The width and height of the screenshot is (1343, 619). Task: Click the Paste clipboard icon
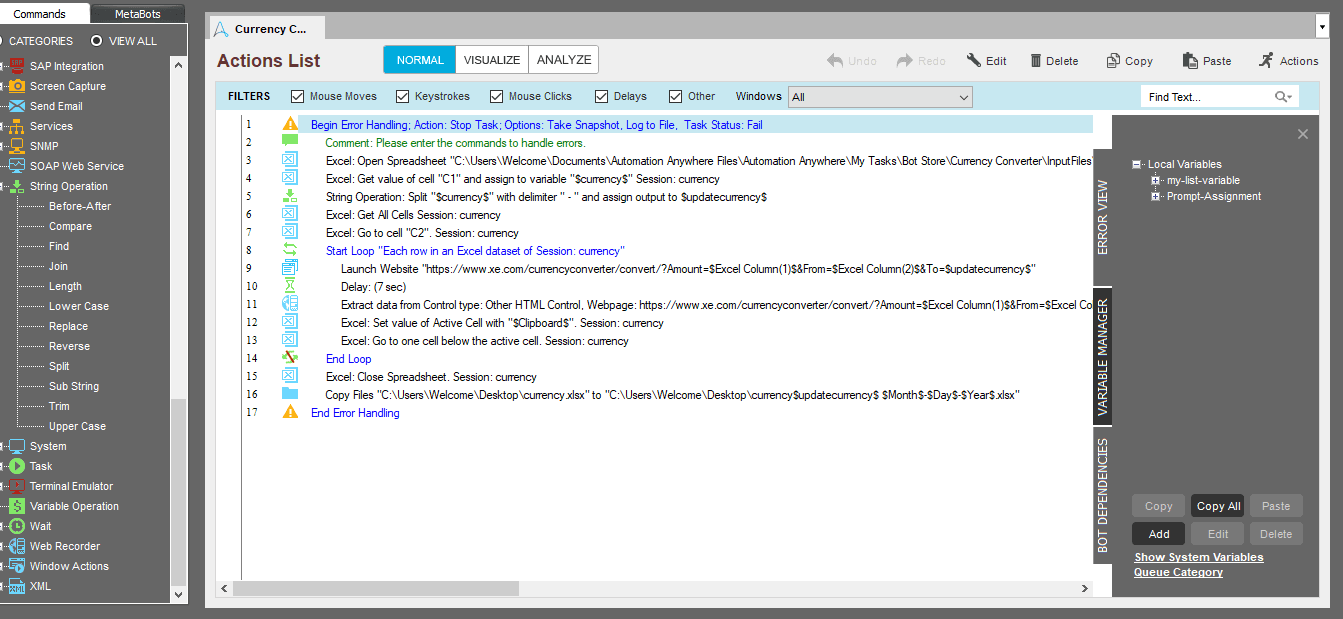pos(1190,61)
